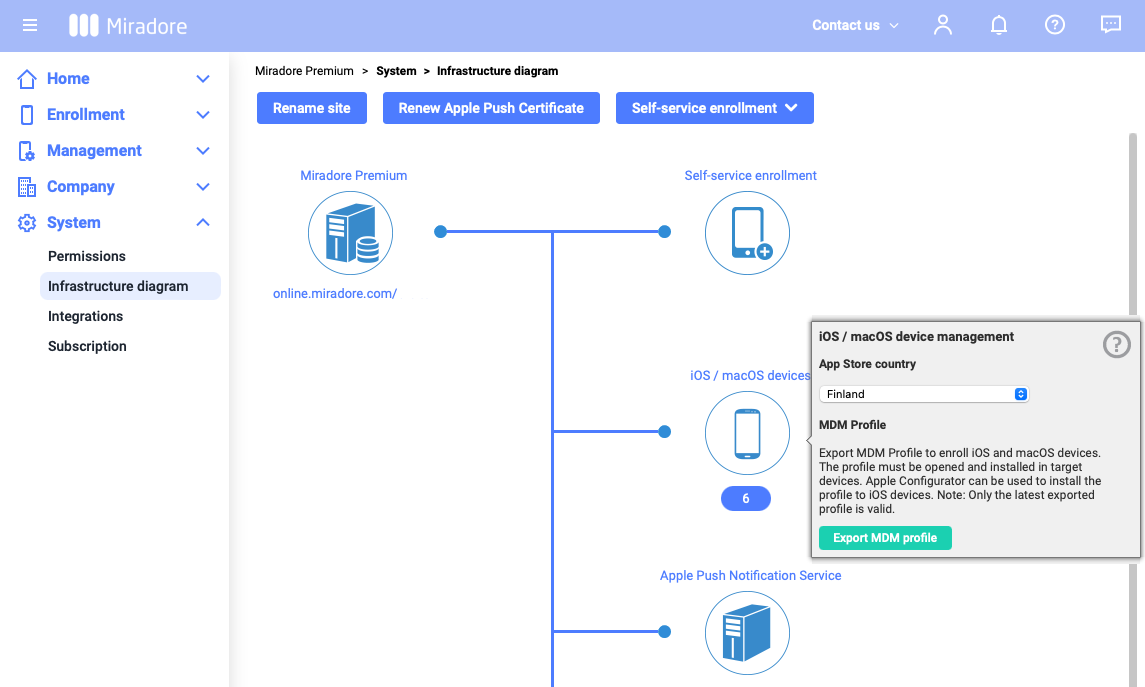Expand the Company menu chevron
1145x687 pixels.
coord(203,187)
